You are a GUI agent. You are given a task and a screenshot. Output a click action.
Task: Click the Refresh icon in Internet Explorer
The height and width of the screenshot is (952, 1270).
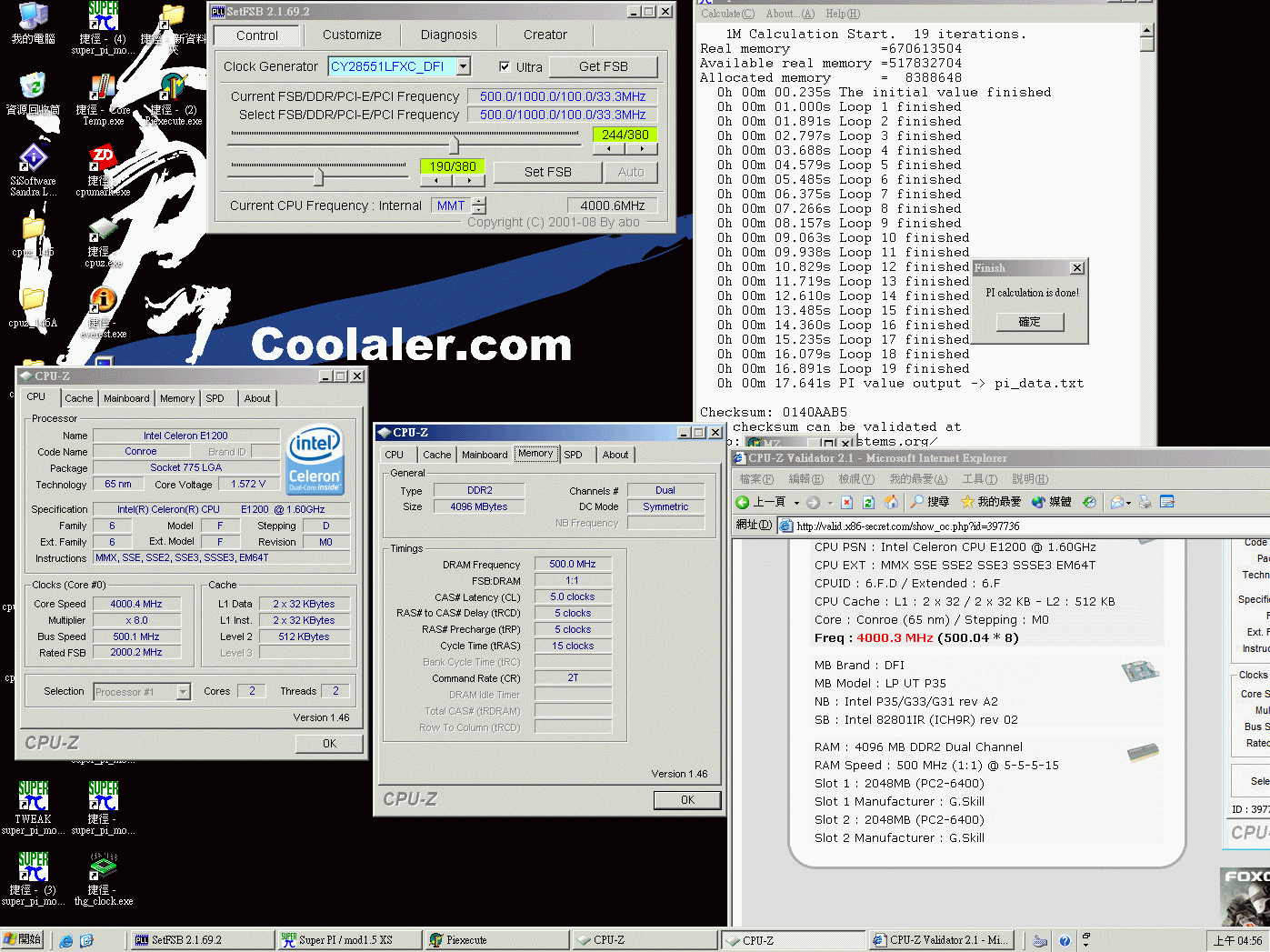click(868, 502)
